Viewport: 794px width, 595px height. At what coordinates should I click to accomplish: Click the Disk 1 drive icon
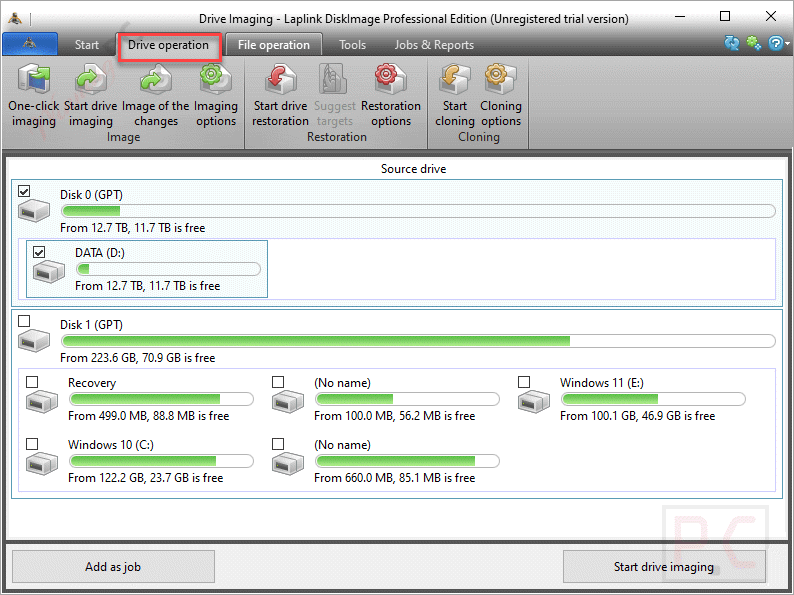tap(34, 341)
